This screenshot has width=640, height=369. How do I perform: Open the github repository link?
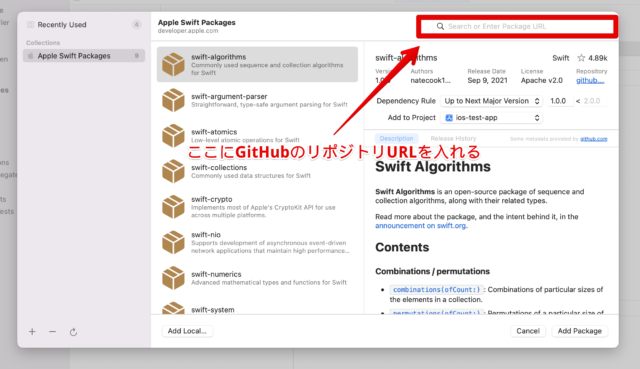coord(590,80)
